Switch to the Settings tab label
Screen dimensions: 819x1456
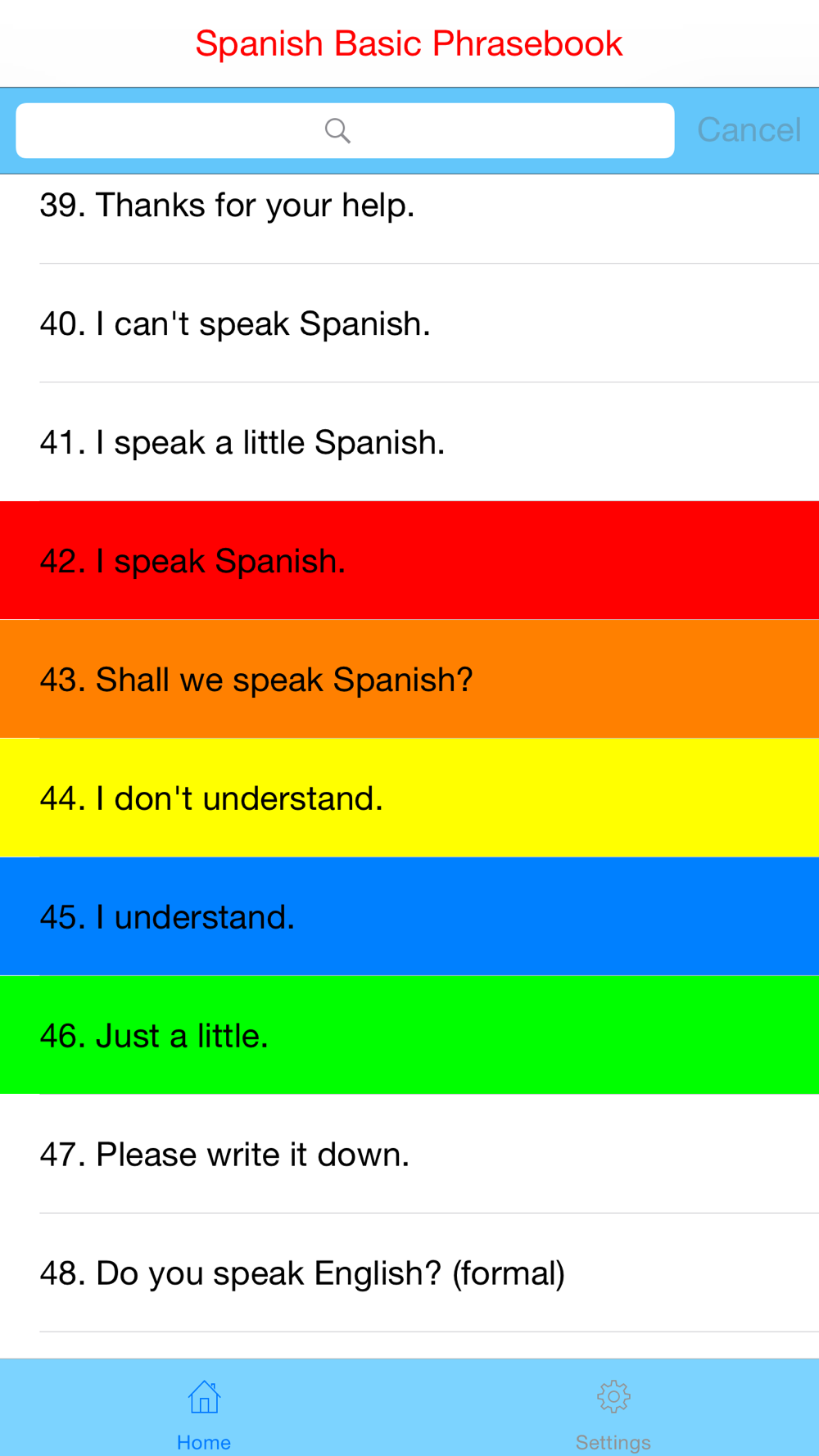(613, 1442)
